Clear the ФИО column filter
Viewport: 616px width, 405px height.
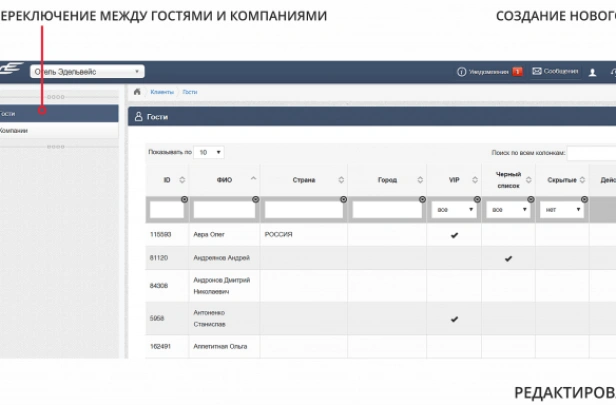pyautogui.click(x=255, y=199)
